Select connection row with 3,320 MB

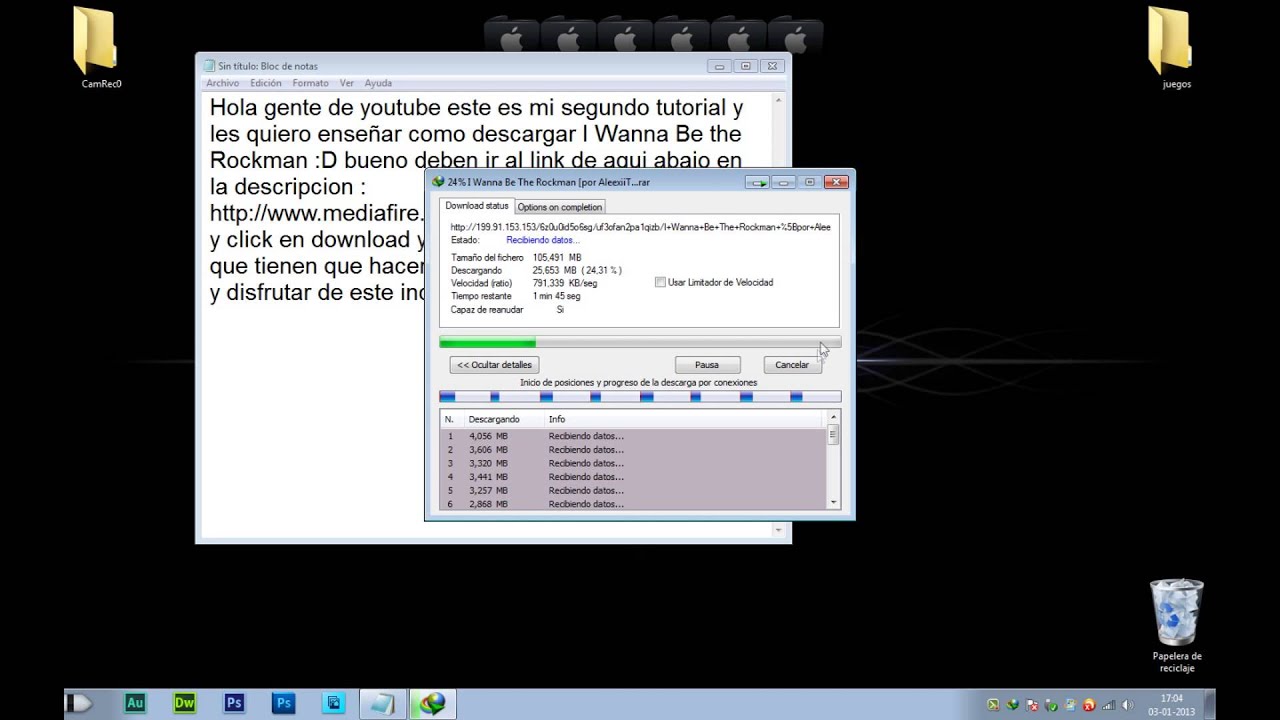[x=633, y=463]
